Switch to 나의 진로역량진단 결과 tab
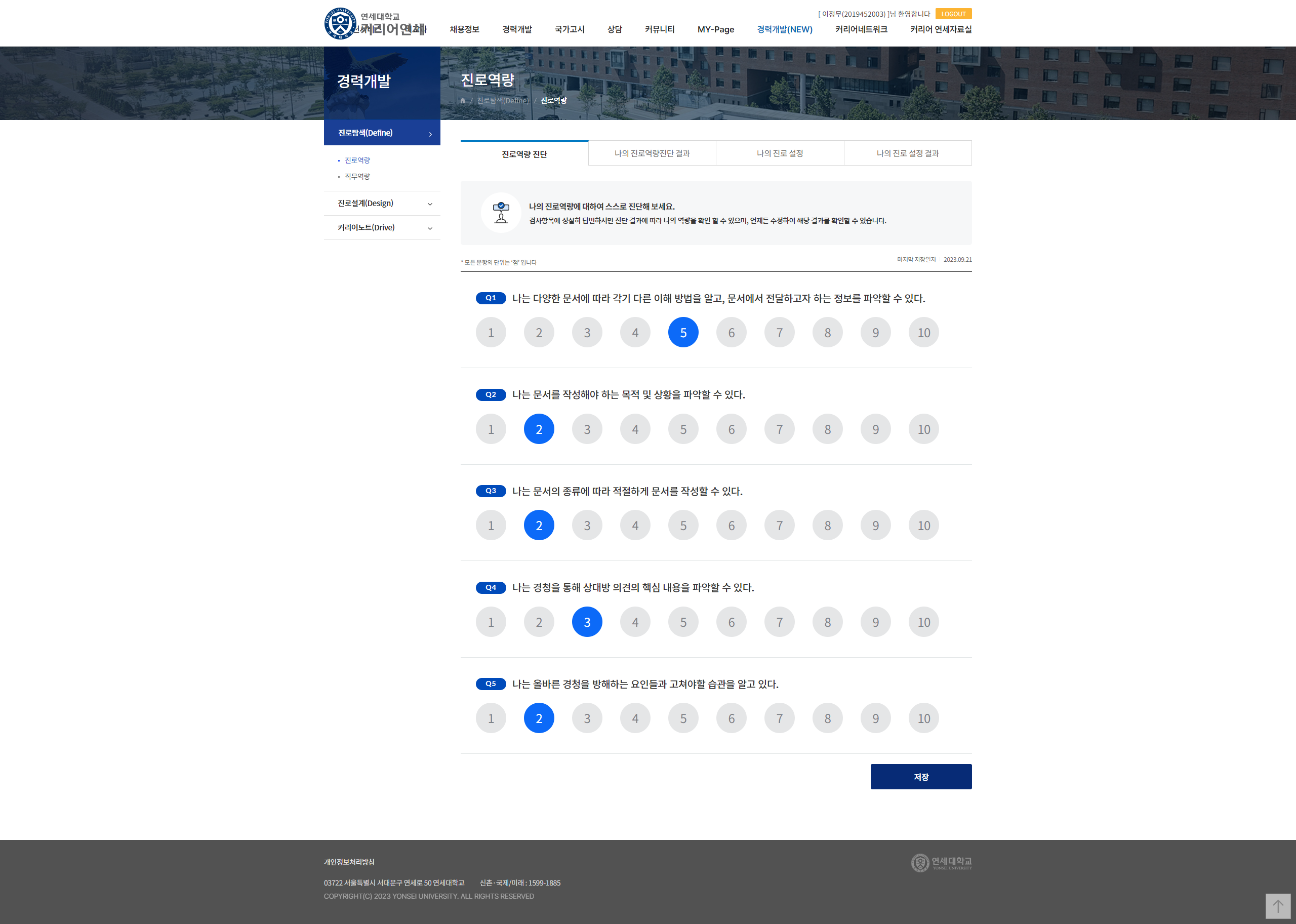 click(652, 153)
